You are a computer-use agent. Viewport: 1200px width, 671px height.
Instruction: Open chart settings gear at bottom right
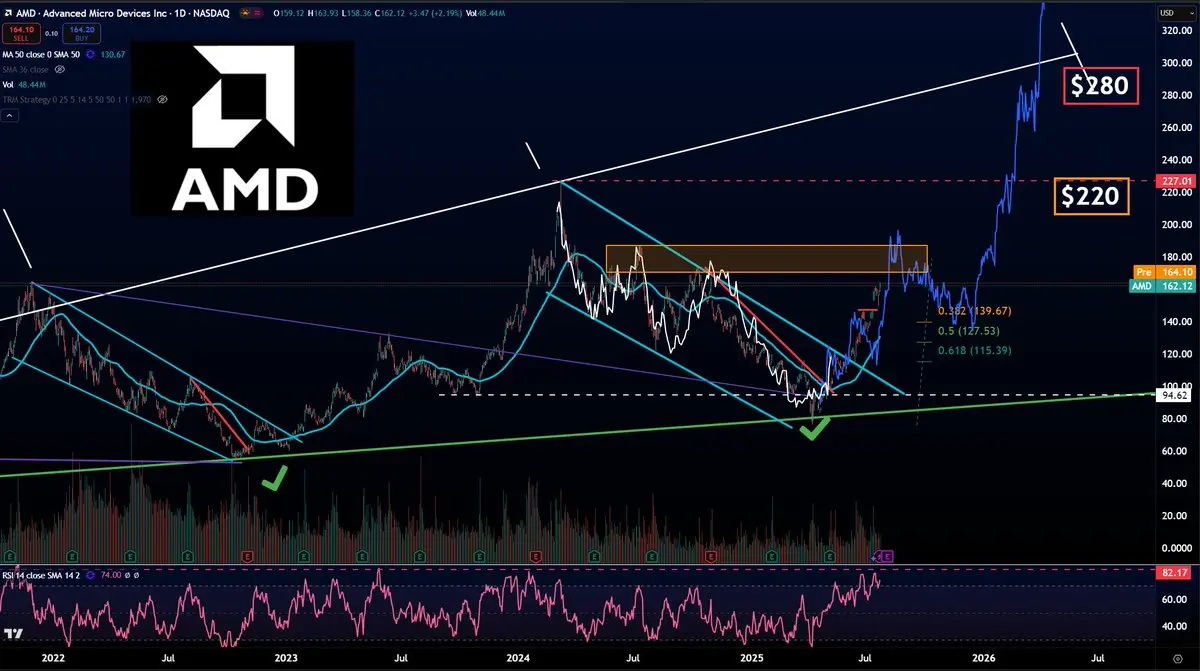[1177, 659]
